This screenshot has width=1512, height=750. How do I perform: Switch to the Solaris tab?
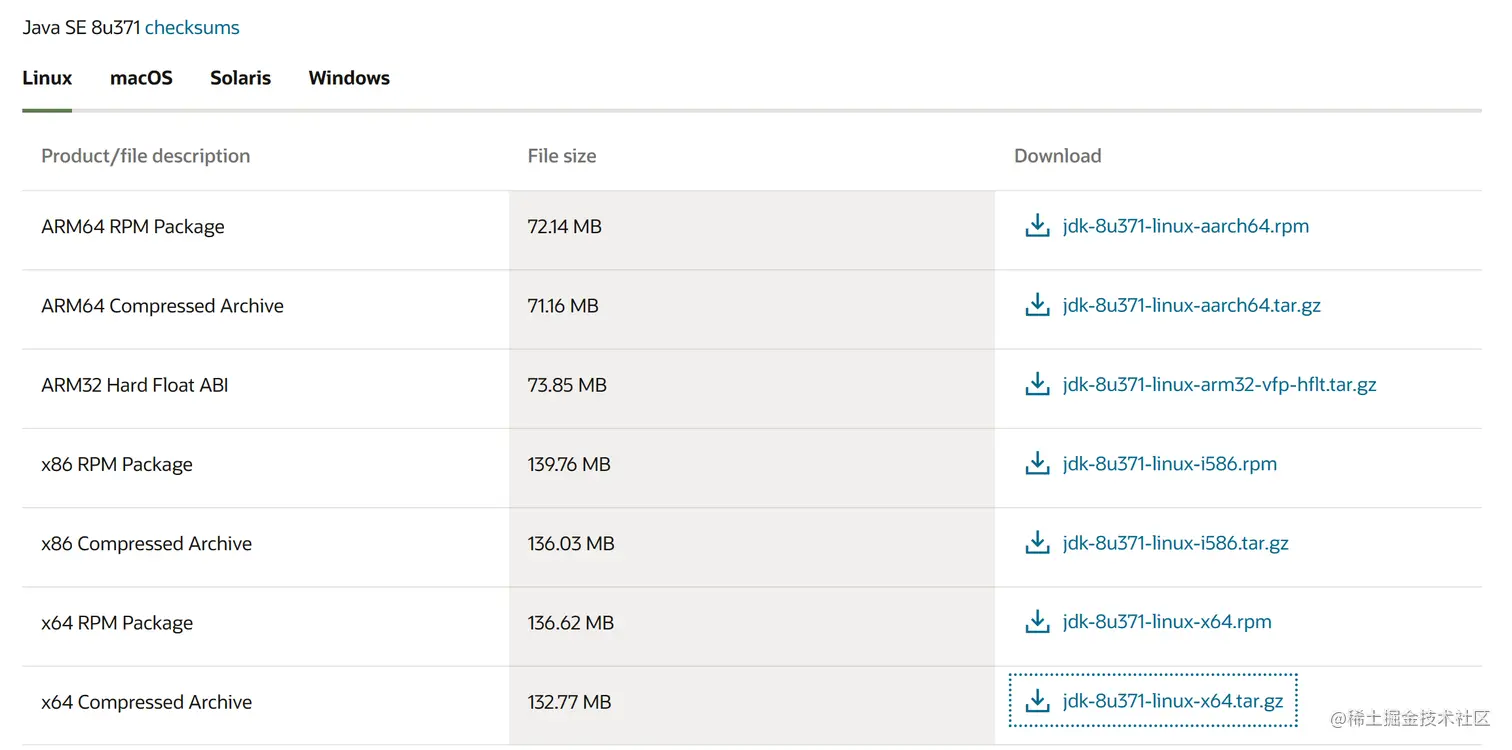240,78
